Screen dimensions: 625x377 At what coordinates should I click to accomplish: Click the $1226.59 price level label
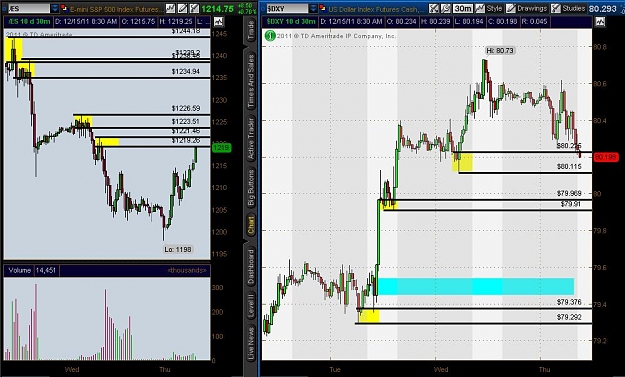[186, 108]
